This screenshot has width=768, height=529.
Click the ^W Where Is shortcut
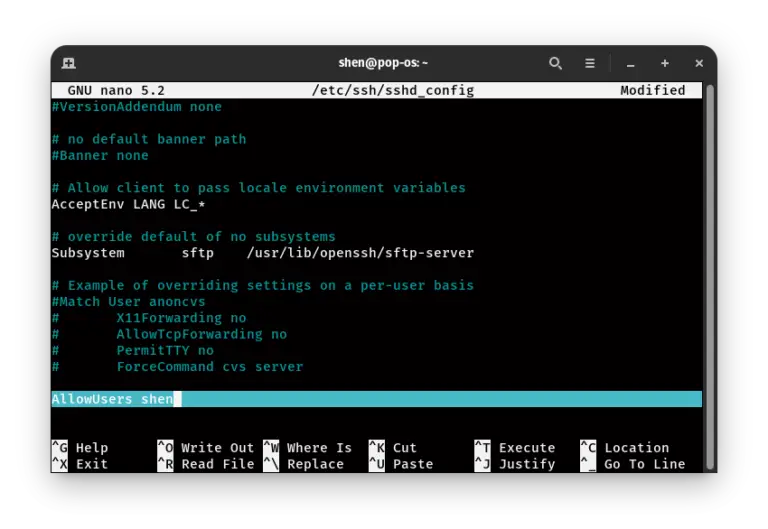[x=308, y=448]
